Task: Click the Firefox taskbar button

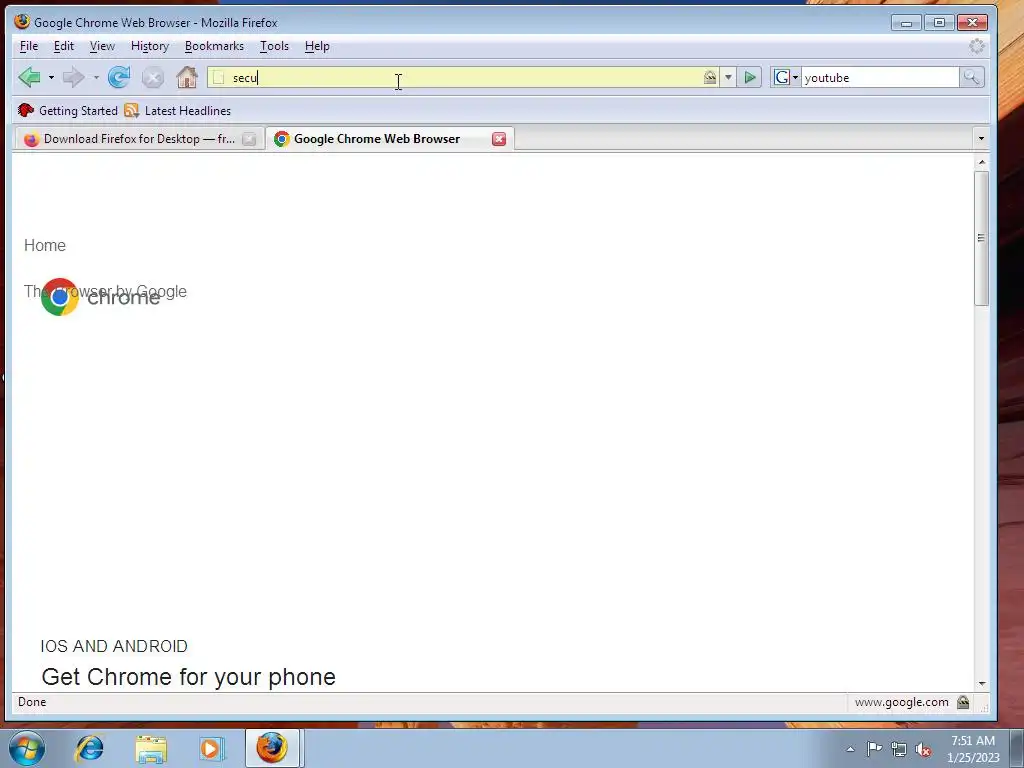Action: (x=272, y=748)
